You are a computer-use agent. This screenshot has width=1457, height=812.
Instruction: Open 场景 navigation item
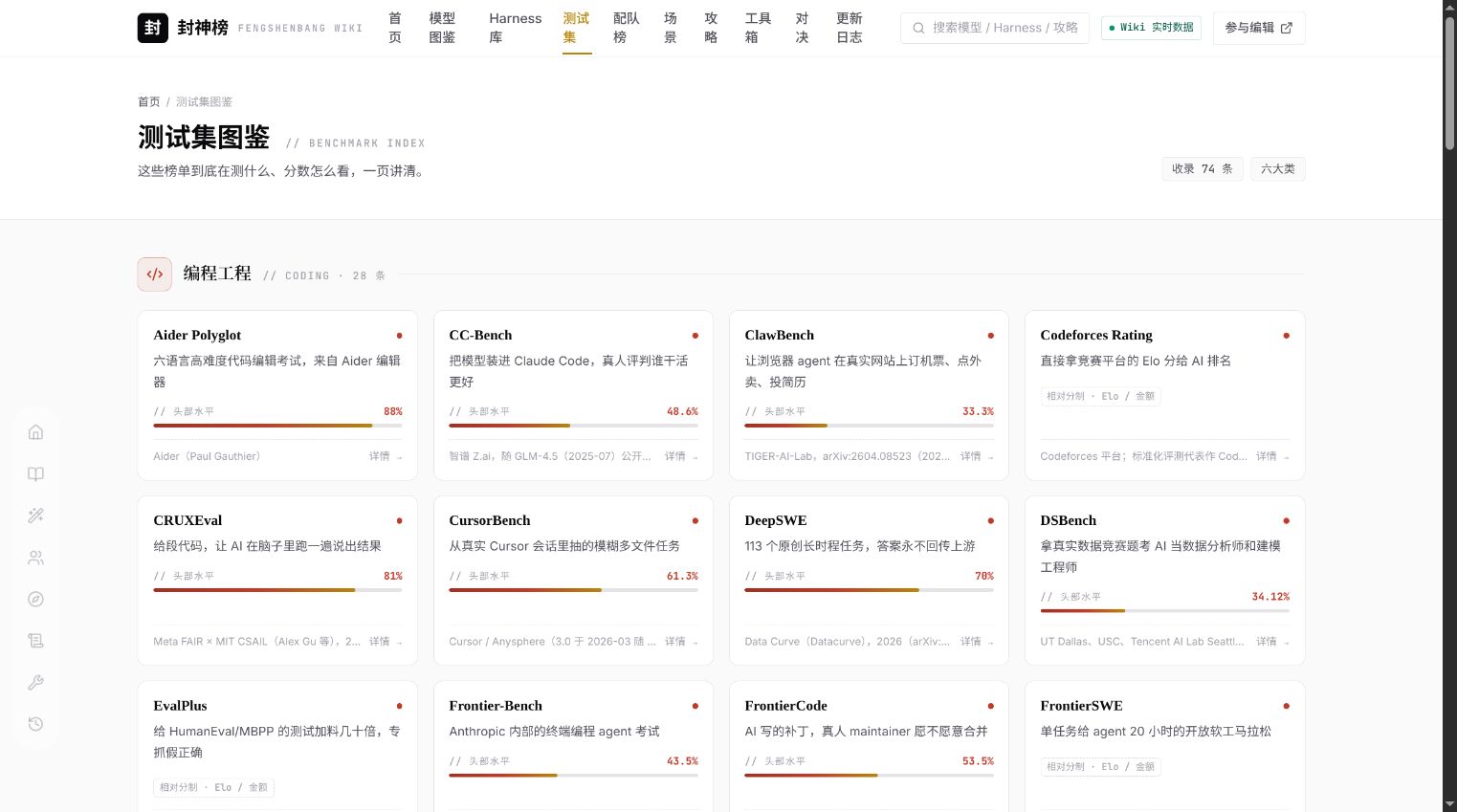[x=671, y=28]
